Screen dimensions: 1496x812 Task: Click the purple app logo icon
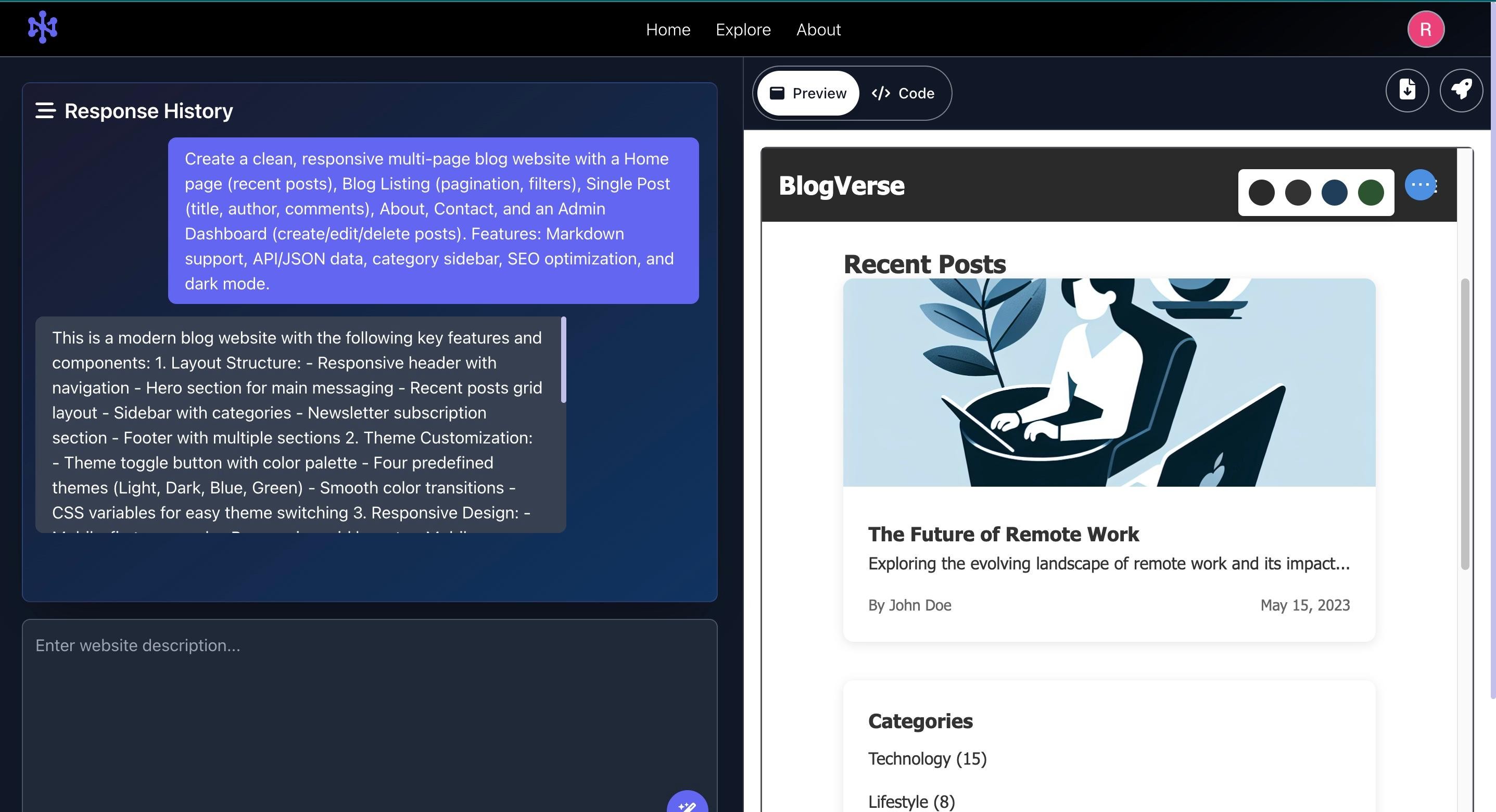[x=42, y=27]
